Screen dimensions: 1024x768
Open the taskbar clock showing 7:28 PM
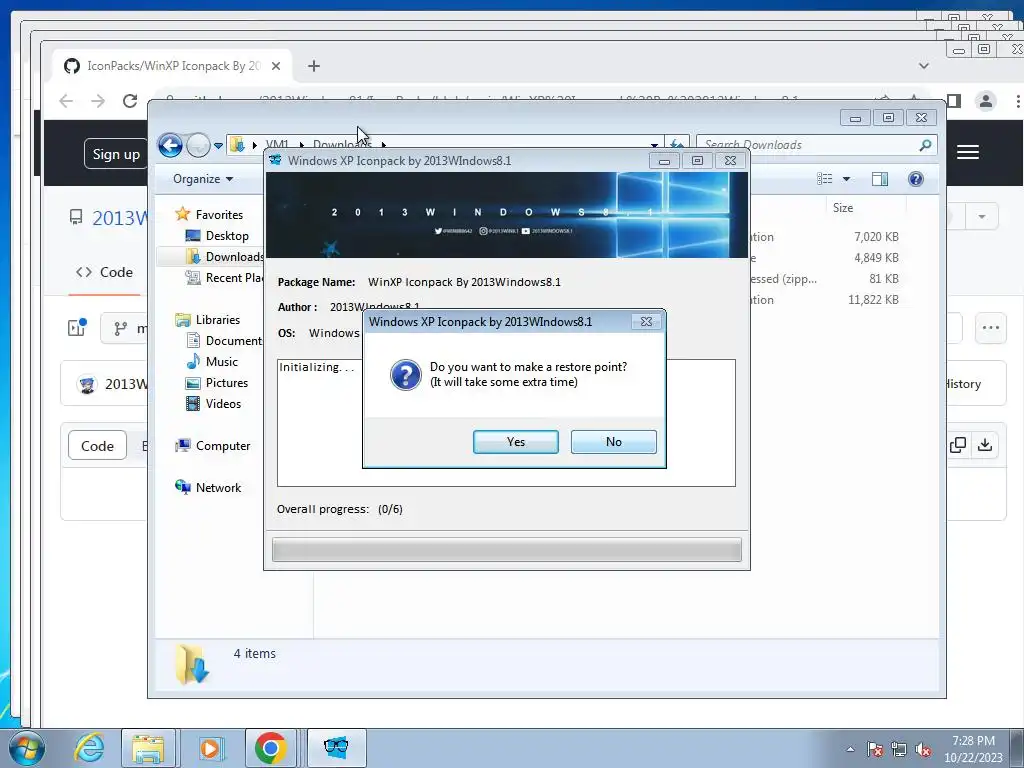(x=973, y=748)
